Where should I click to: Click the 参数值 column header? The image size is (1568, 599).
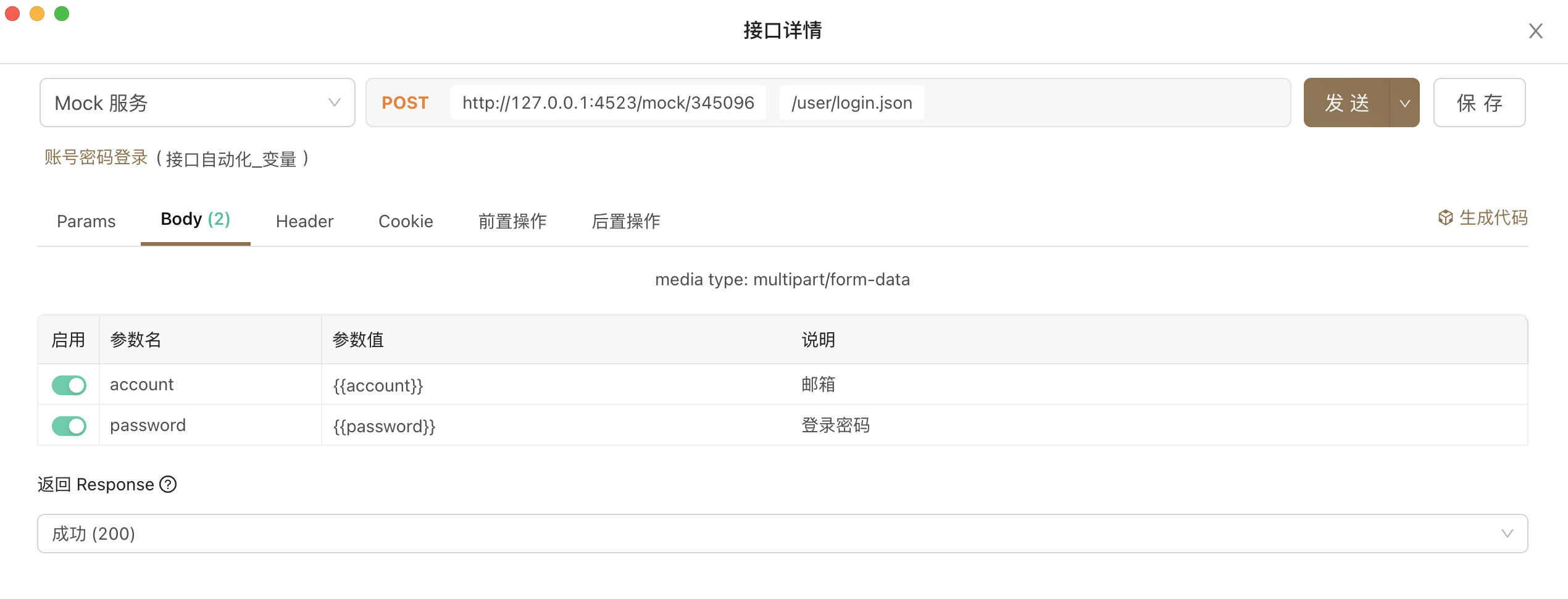[358, 340]
